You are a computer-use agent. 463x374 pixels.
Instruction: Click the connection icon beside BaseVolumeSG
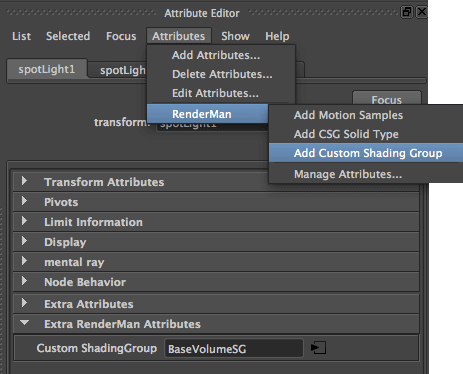318,348
